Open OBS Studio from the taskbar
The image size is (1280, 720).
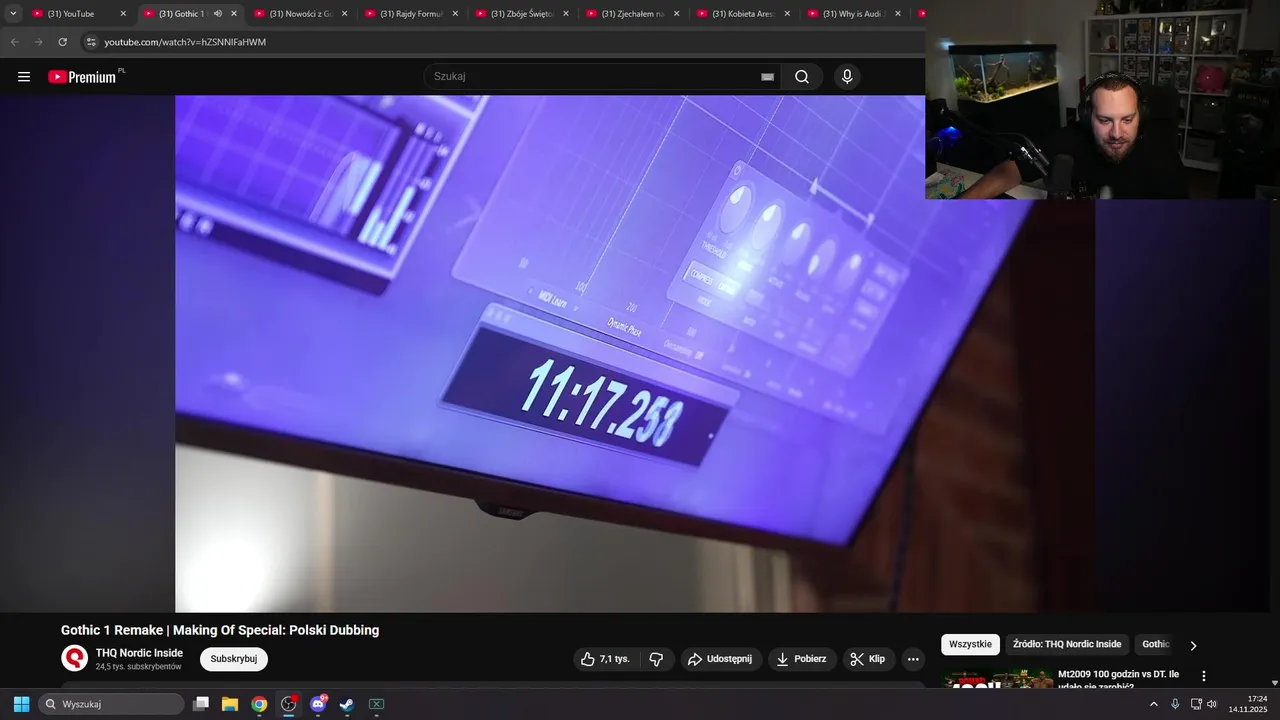(x=289, y=704)
